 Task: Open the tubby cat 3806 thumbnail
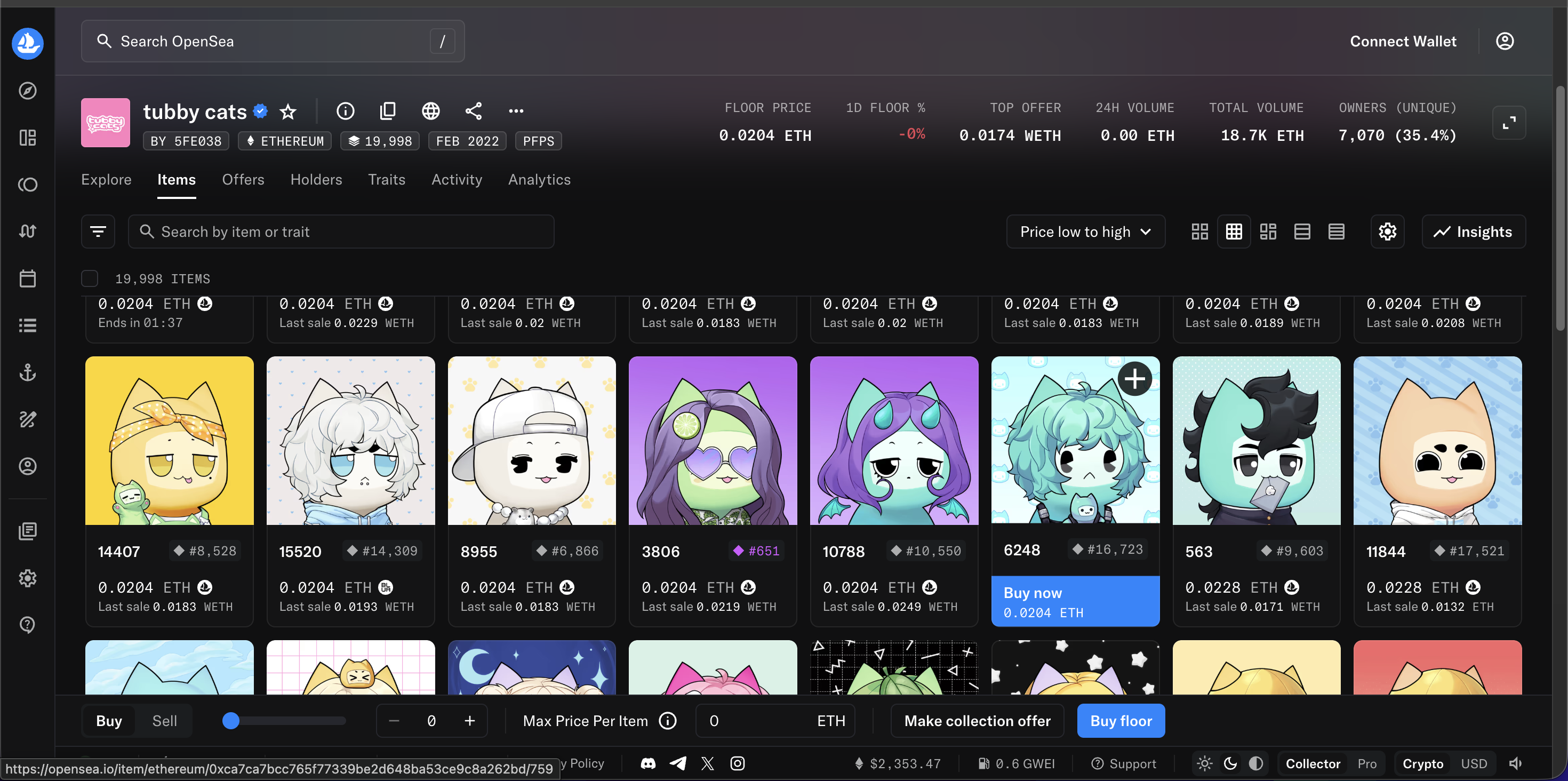713,441
